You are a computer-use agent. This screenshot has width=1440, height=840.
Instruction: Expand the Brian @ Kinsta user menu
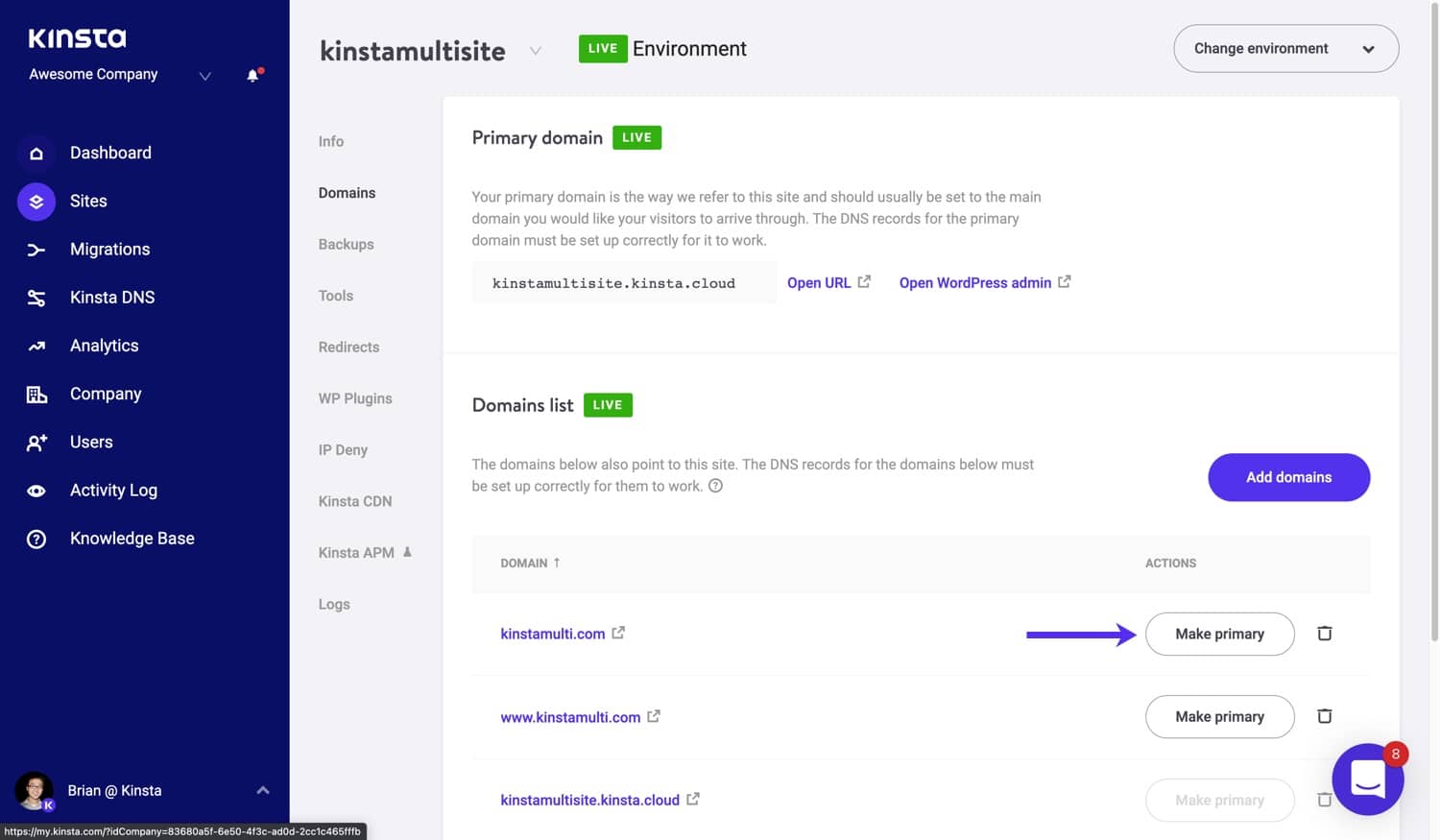coord(262,790)
